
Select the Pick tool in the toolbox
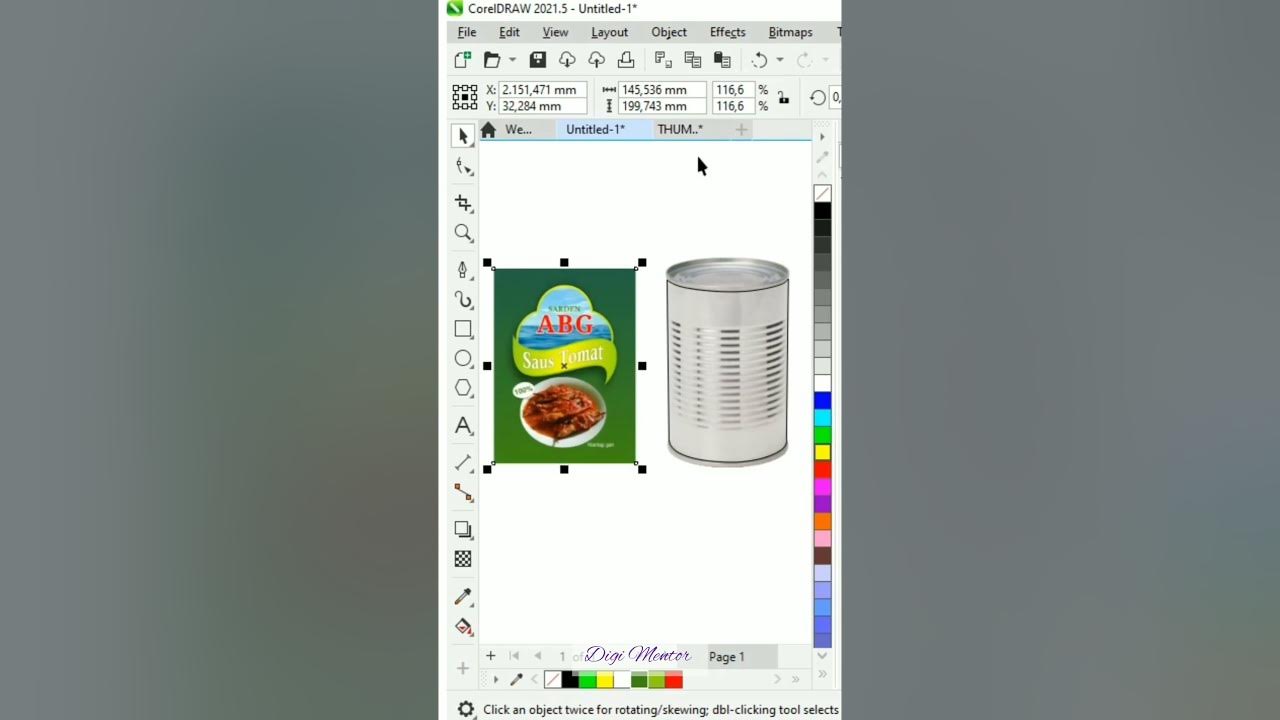(463, 136)
